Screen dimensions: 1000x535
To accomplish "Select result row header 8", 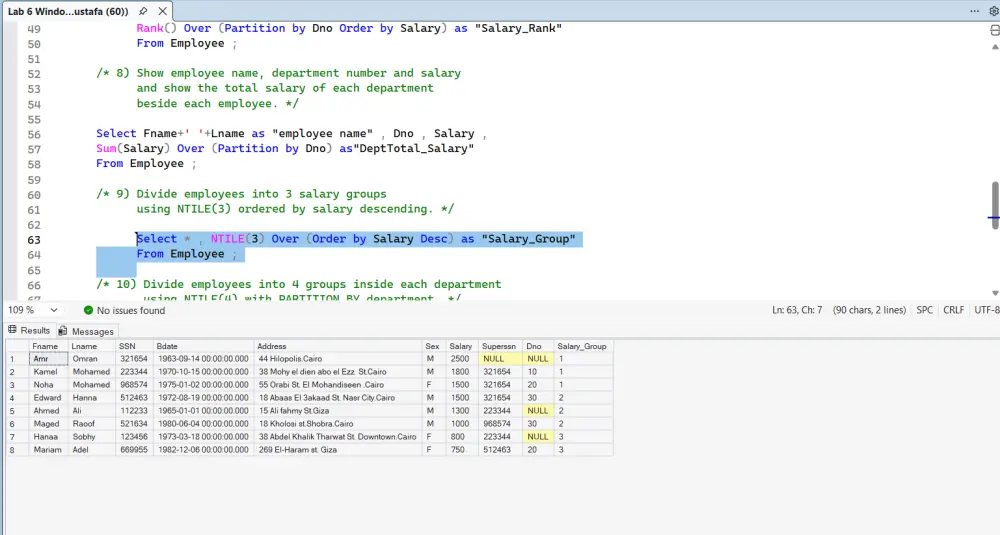I will [x=17, y=450].
